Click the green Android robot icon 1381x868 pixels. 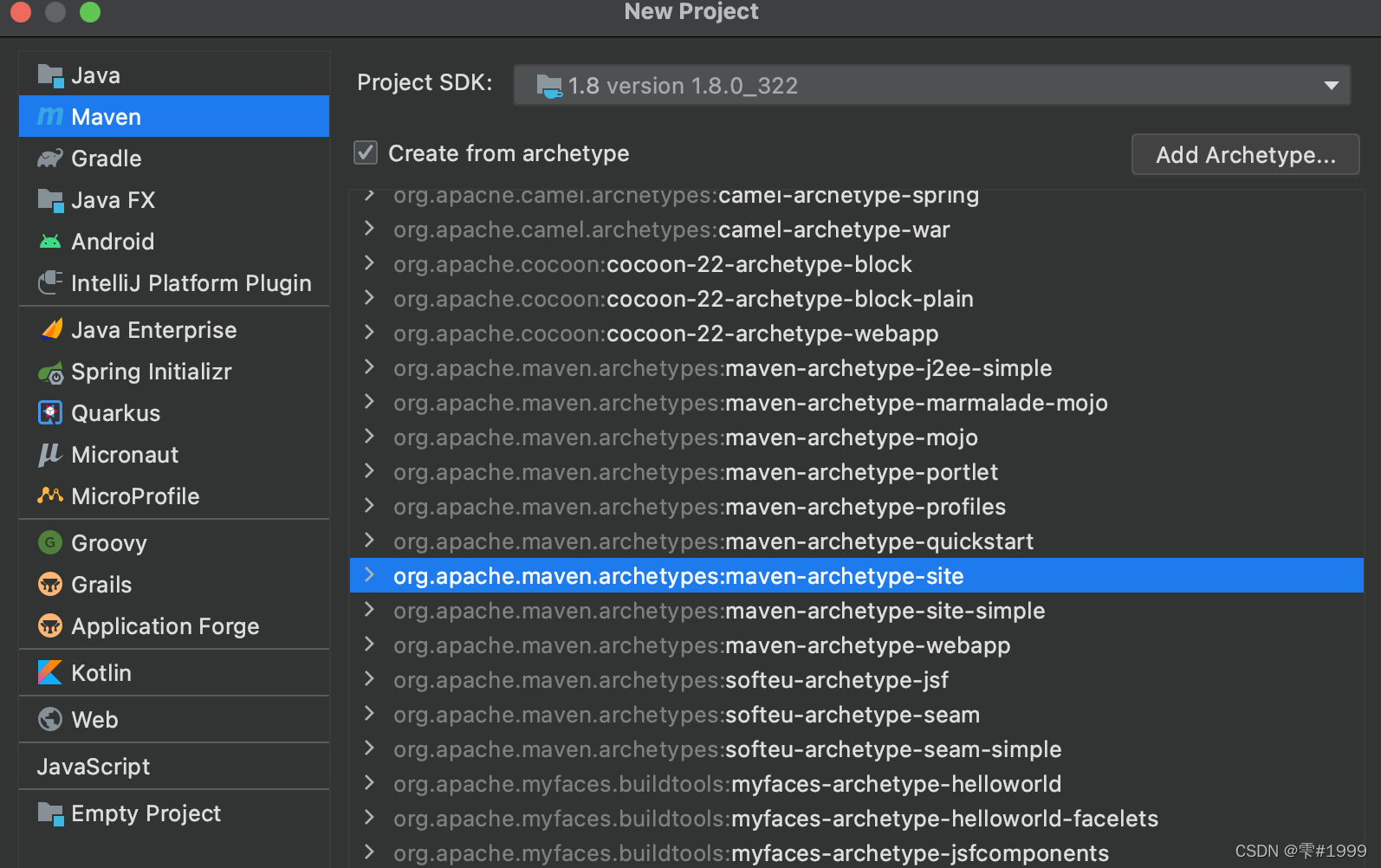[x=50, y=242]
